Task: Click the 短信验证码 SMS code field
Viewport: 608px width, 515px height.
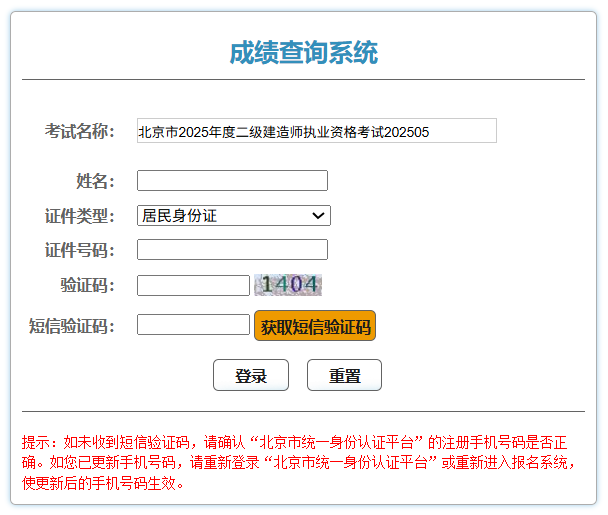Action: pyautogui.click(x=193, y=325)
